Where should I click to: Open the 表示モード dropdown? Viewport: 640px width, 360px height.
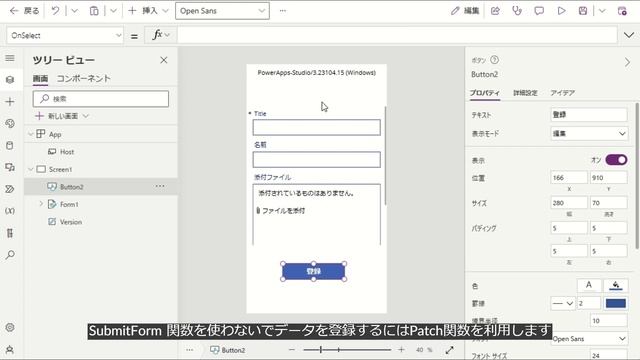click(589, 134)
